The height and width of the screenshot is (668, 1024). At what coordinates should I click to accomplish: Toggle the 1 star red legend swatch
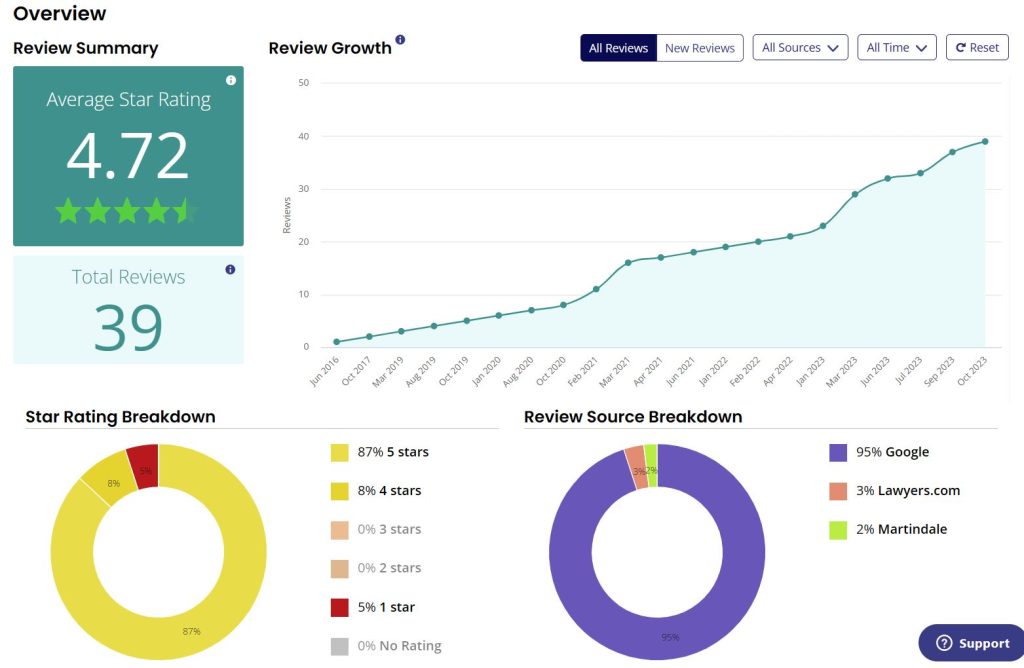(x=340, y=607)
